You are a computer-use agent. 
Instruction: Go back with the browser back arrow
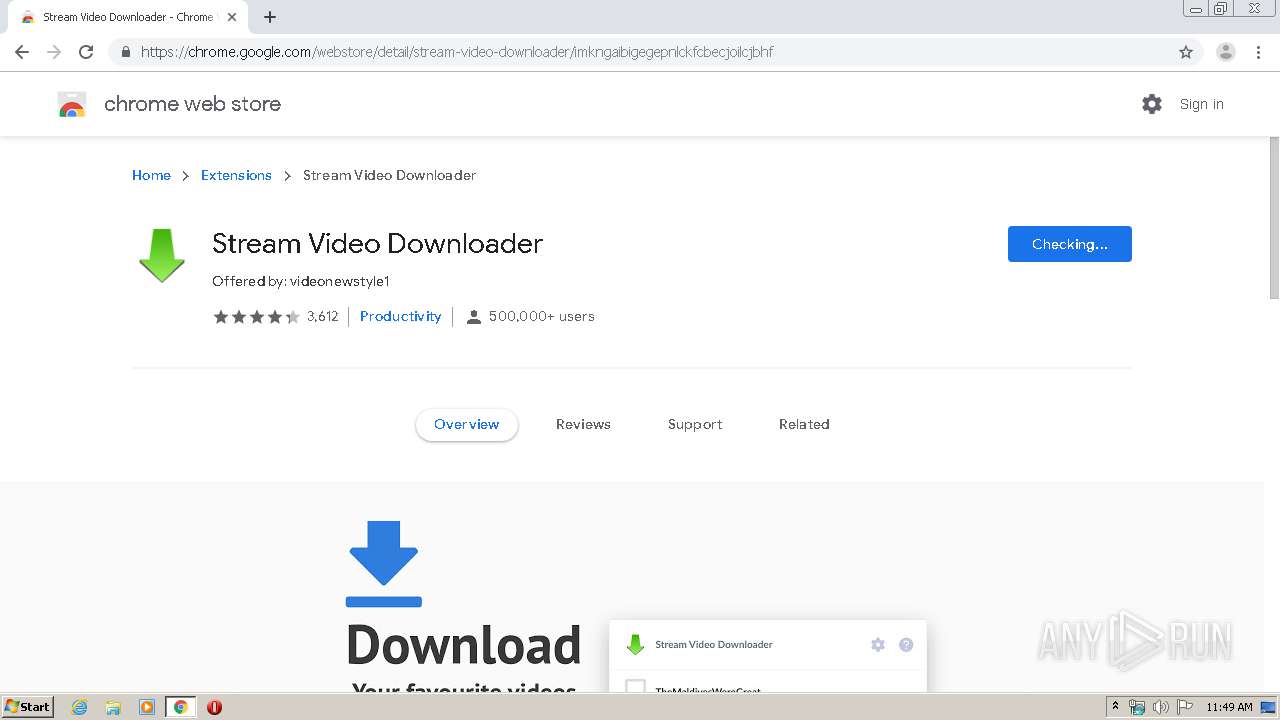[22, 52]
